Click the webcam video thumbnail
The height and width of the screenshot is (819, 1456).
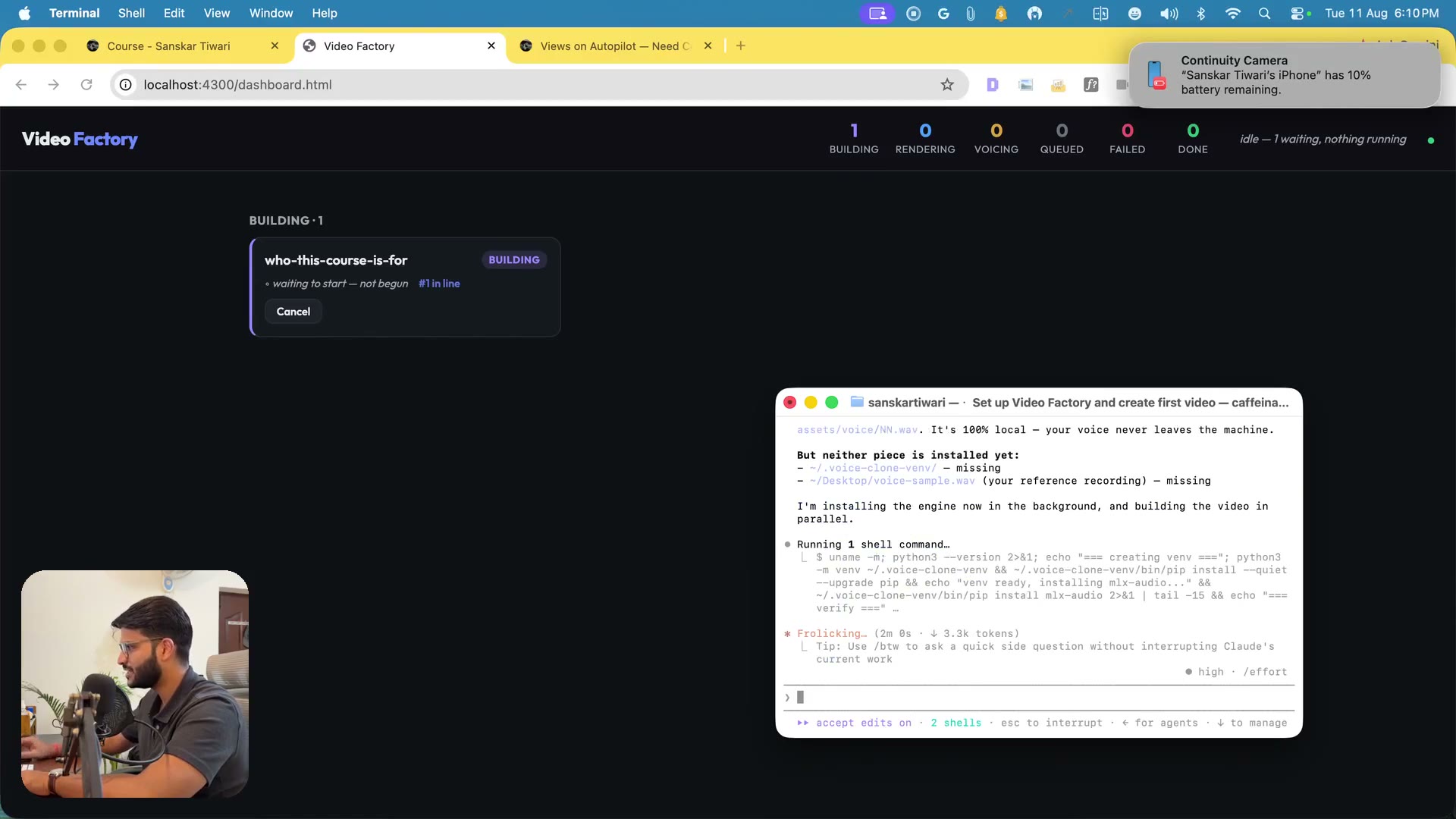[135, 683]
